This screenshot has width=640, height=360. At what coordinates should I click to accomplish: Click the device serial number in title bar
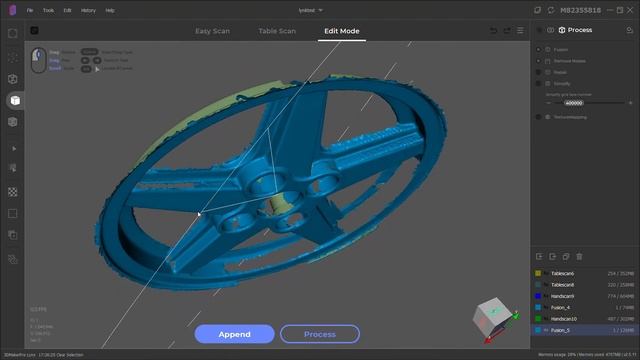[580, 10]
